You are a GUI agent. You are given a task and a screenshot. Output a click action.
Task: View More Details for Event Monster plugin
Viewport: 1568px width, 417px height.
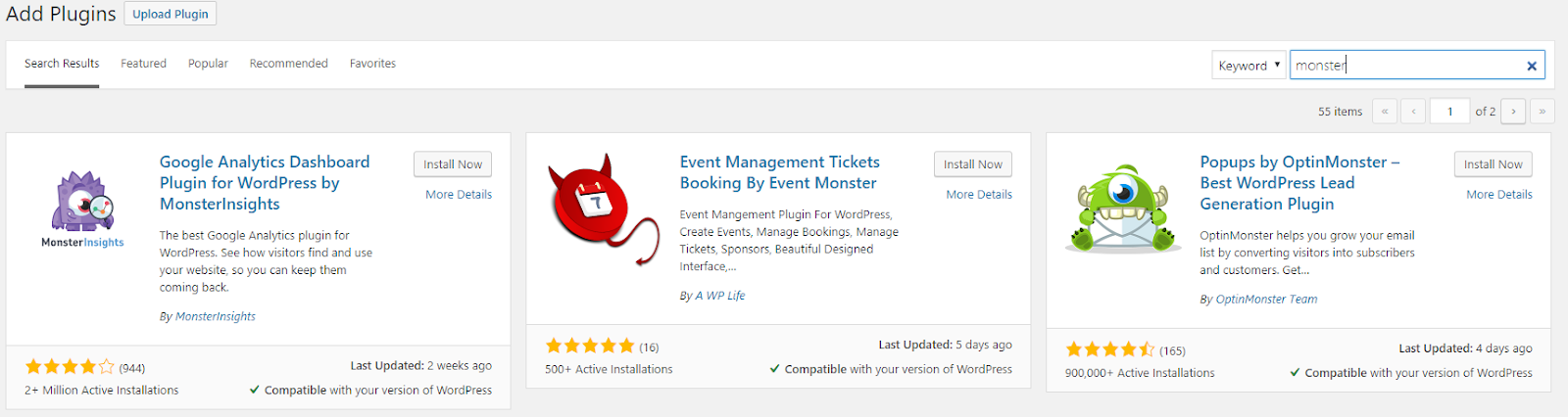click(x=979, y=195)
